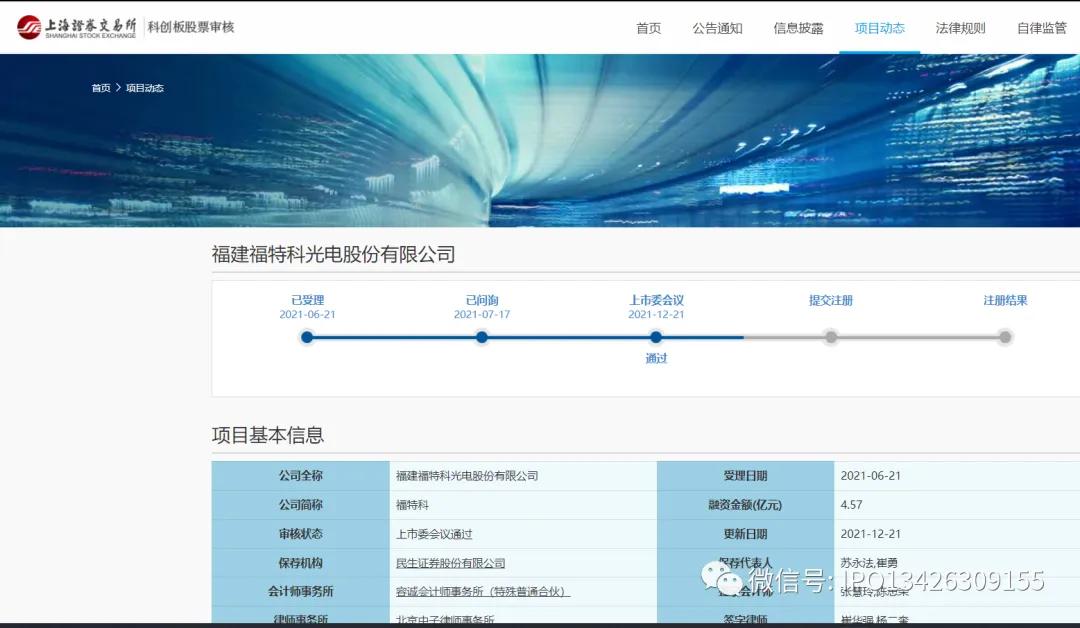Open 首页 in top navigation

648,28
